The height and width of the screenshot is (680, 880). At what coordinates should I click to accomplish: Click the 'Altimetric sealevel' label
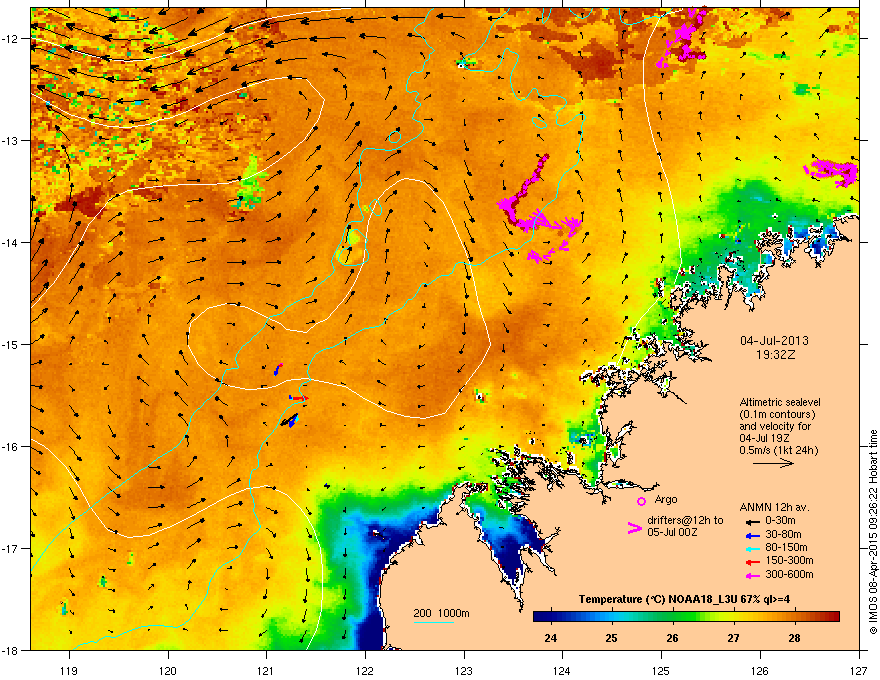pyautogui.click(x=780, y=402)
